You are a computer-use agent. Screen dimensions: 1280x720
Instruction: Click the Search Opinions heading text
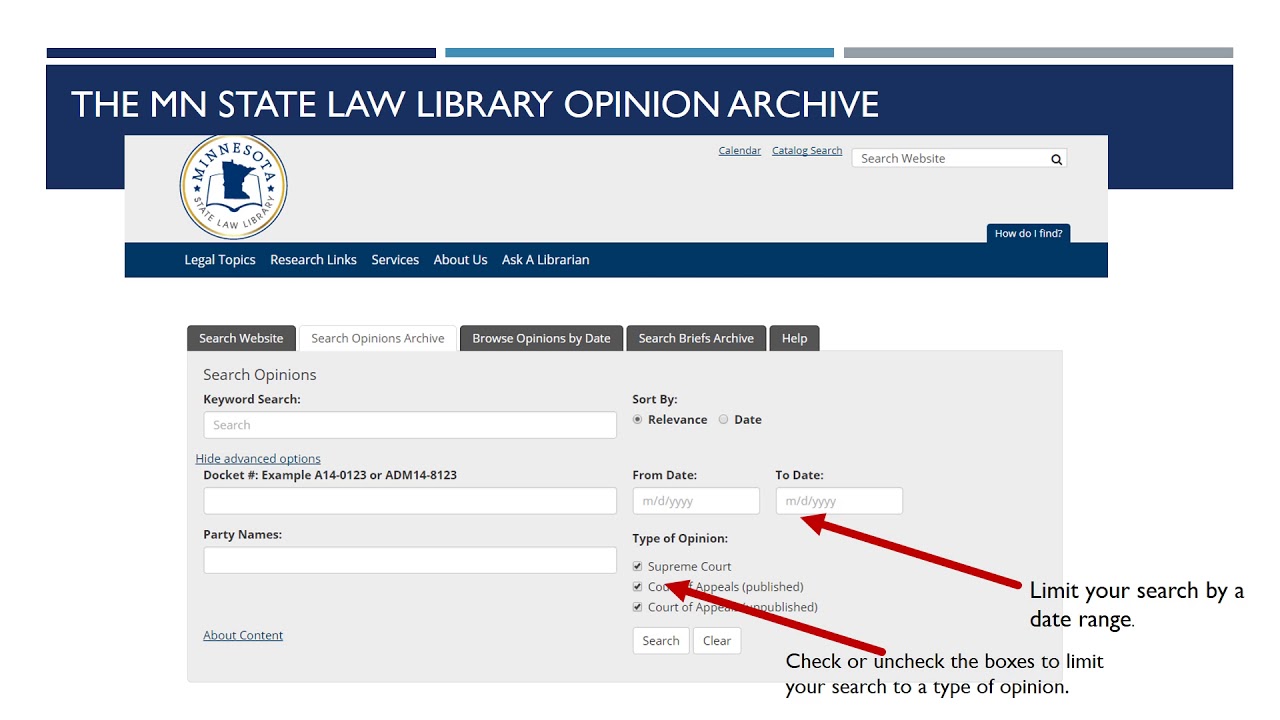260,375
